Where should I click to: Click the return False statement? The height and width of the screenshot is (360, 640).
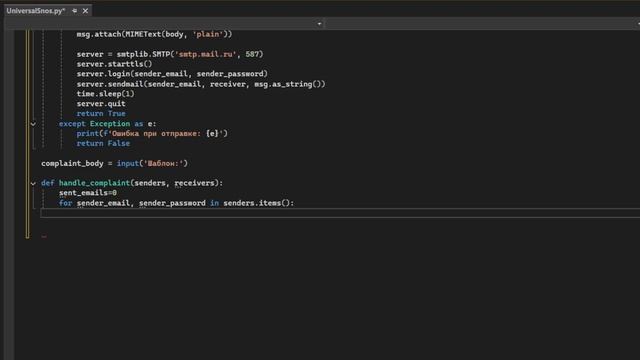point(103,143)
